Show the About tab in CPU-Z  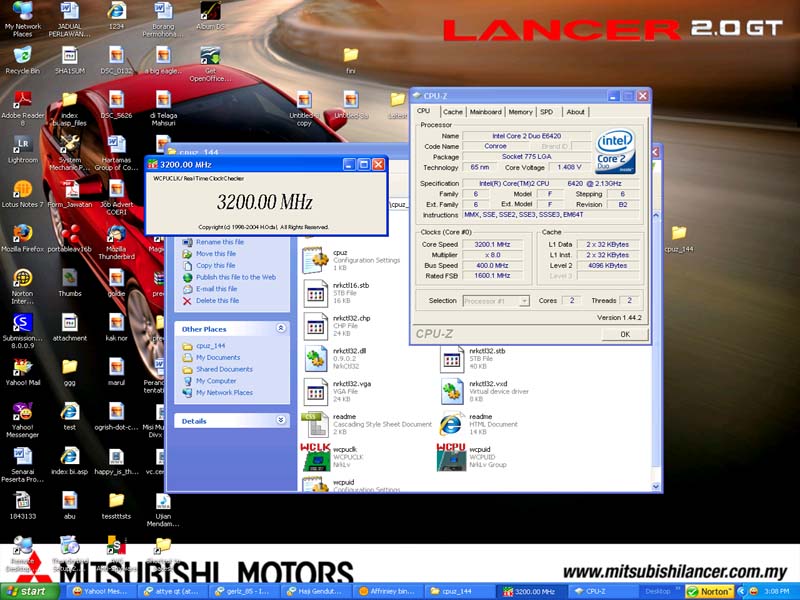[x=576, y=112]
